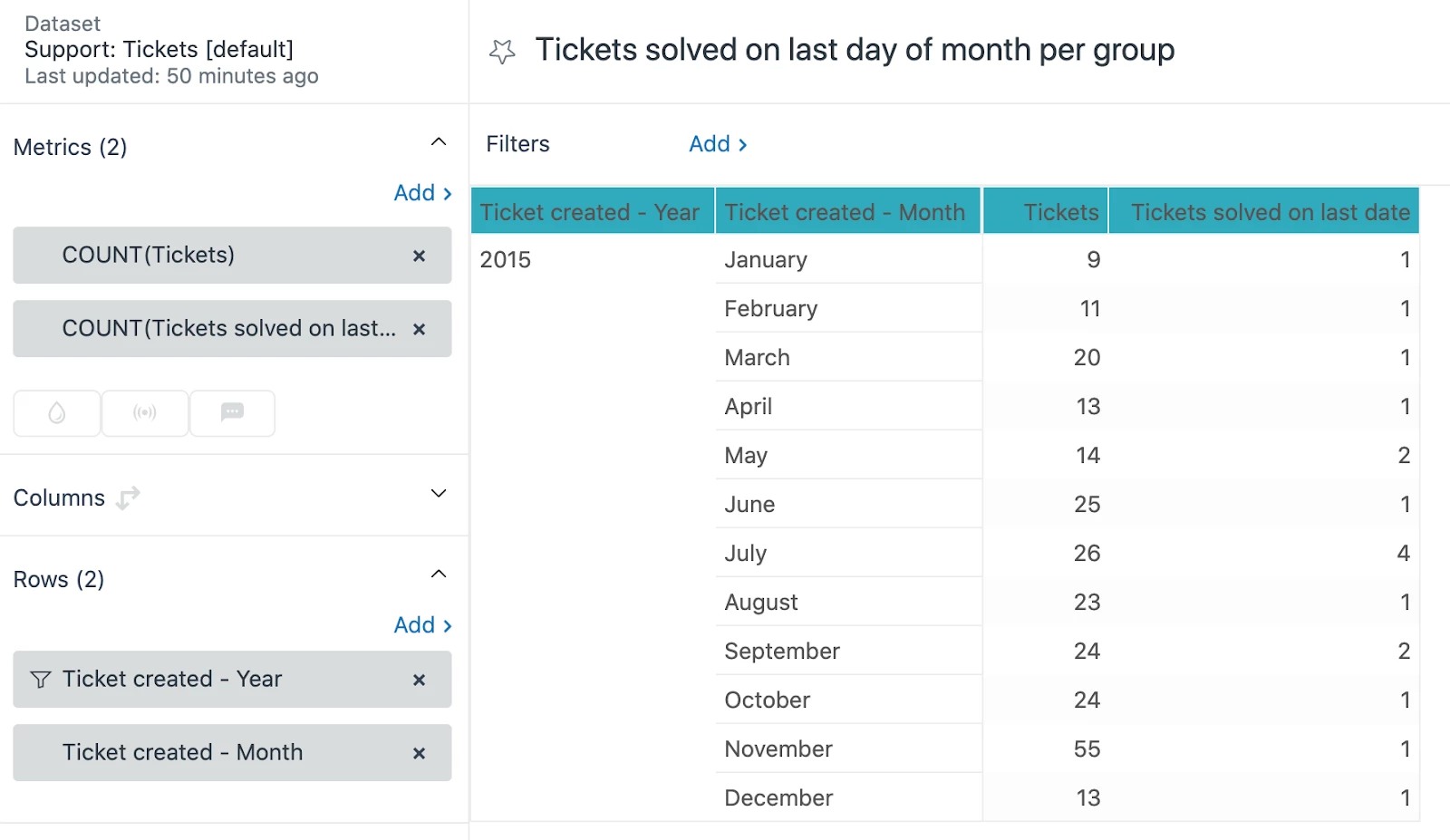
Task: Add a new row attribute
Action: (x=422, y=625)
